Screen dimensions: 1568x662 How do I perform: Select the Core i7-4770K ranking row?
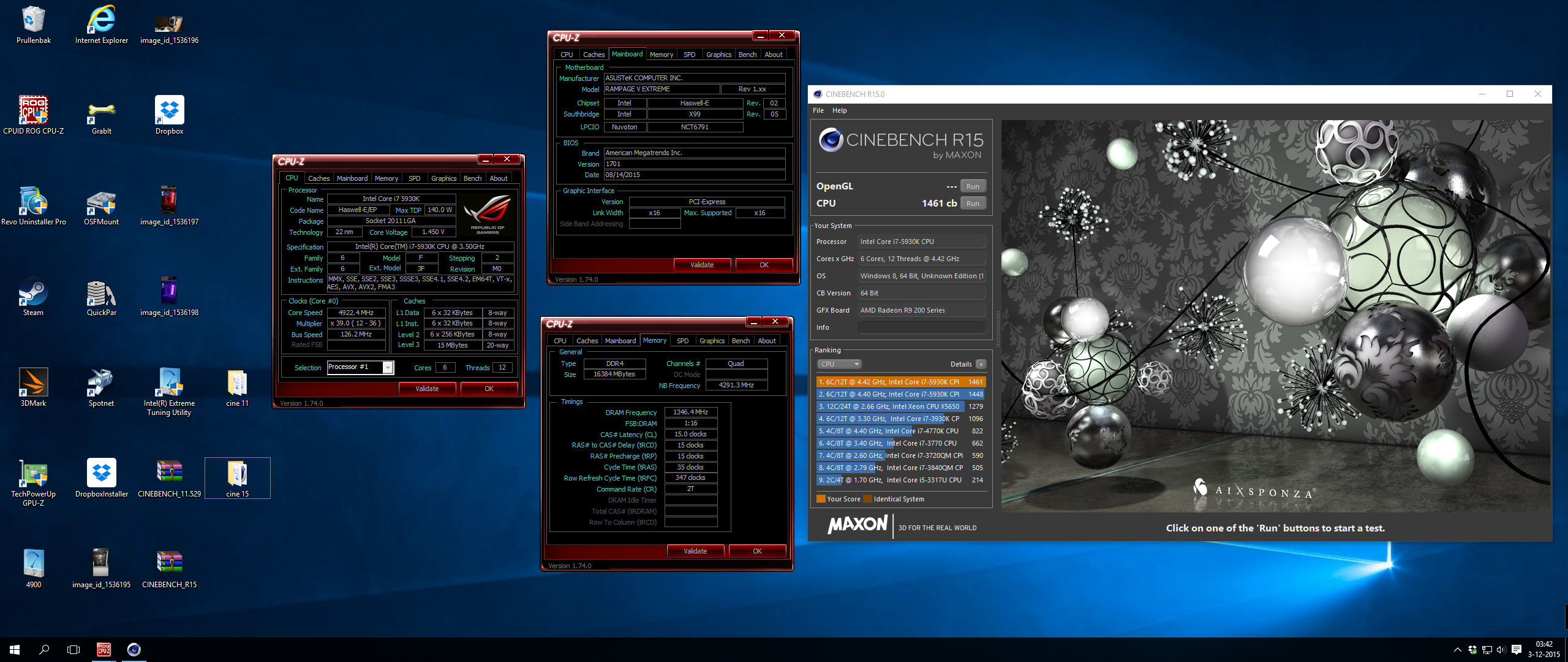pos(901,431)
